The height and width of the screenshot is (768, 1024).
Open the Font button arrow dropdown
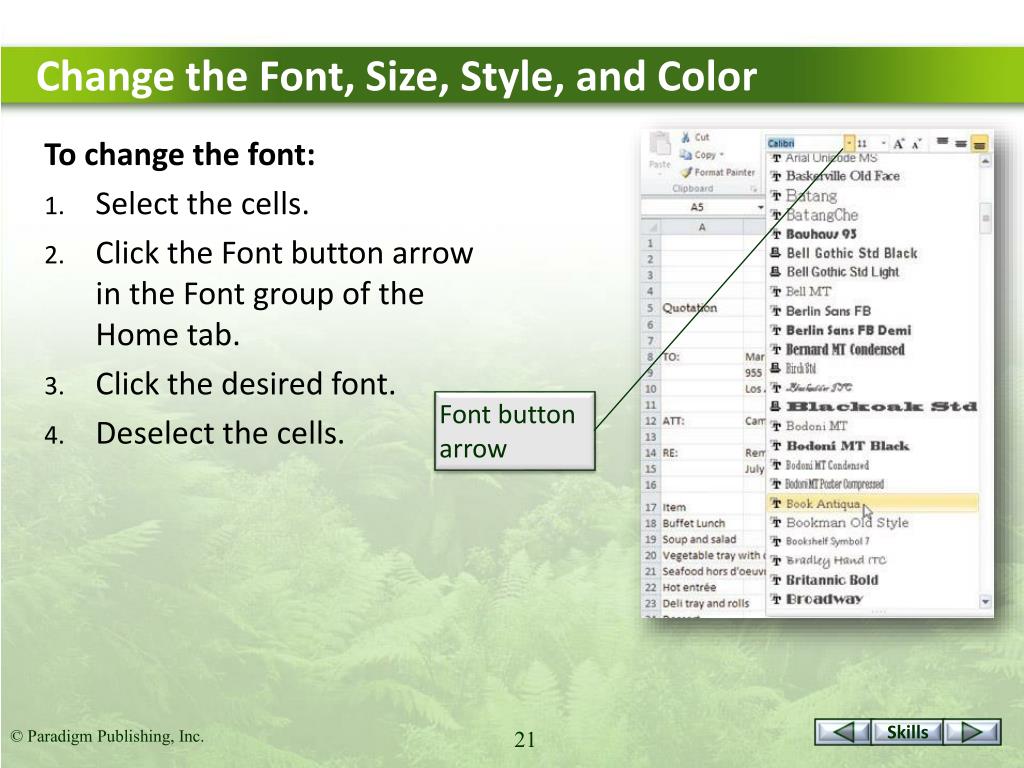point(849,144)
